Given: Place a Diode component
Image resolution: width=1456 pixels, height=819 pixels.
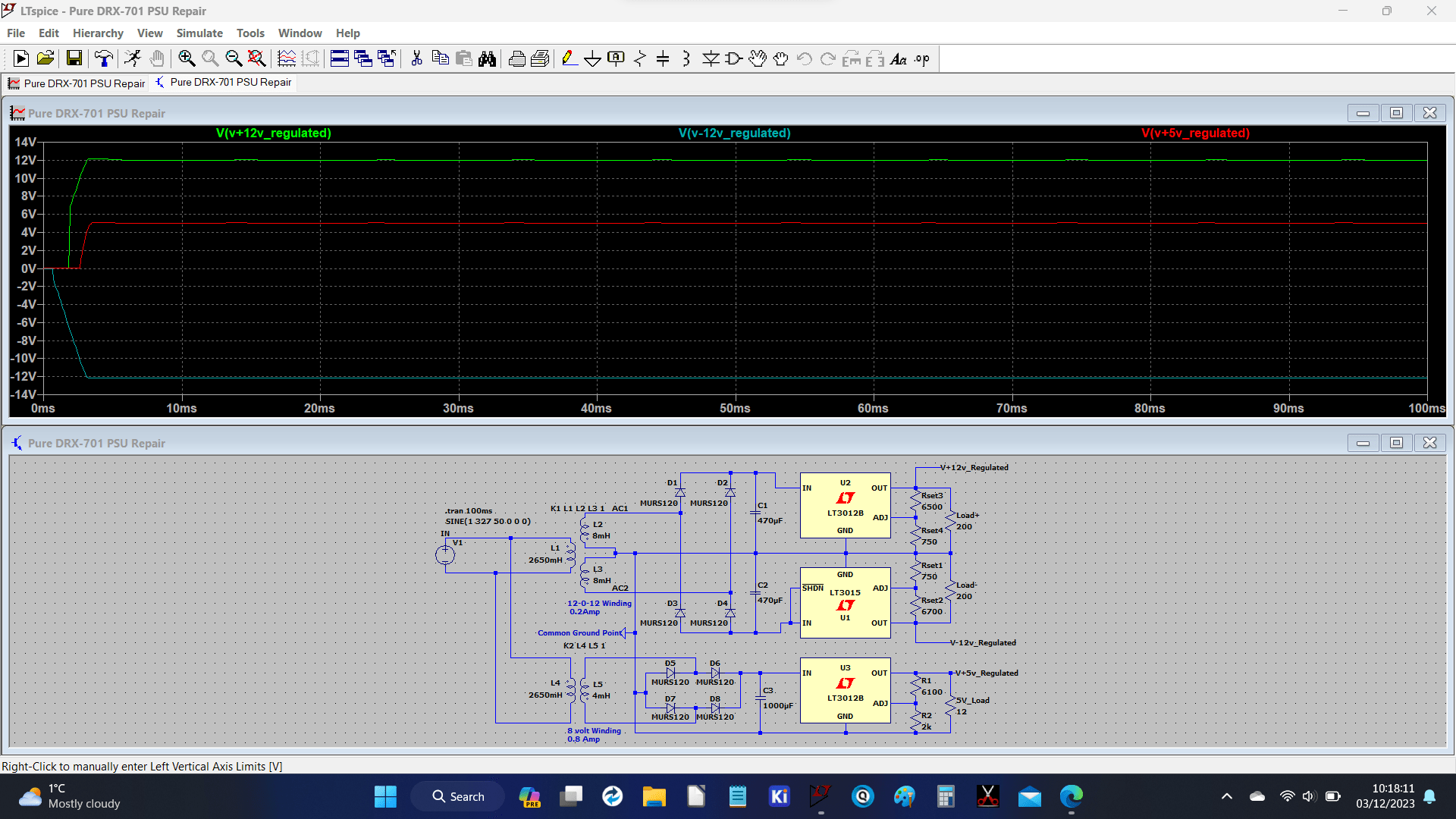Looking at the screenshot, I should click(711, 58).
